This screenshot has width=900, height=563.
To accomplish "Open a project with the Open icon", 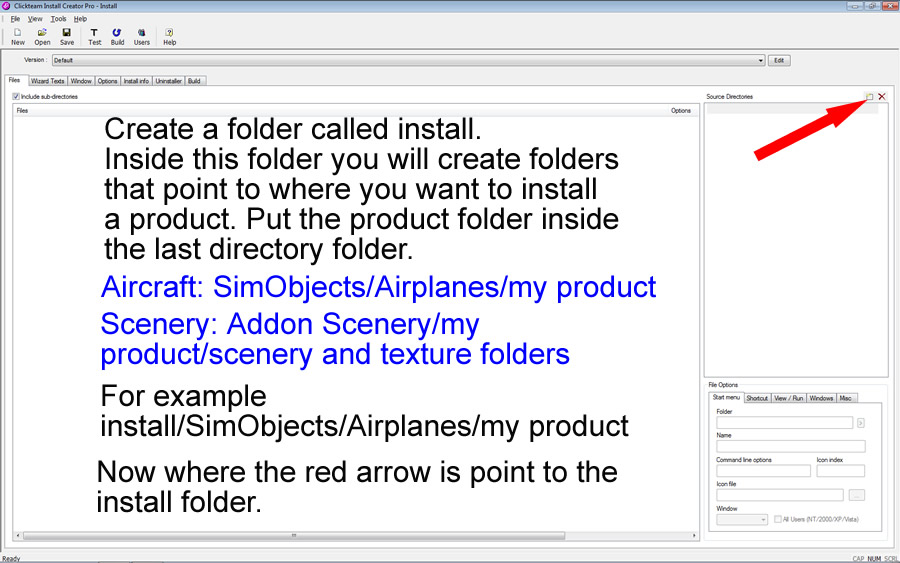I will (42, 36).
